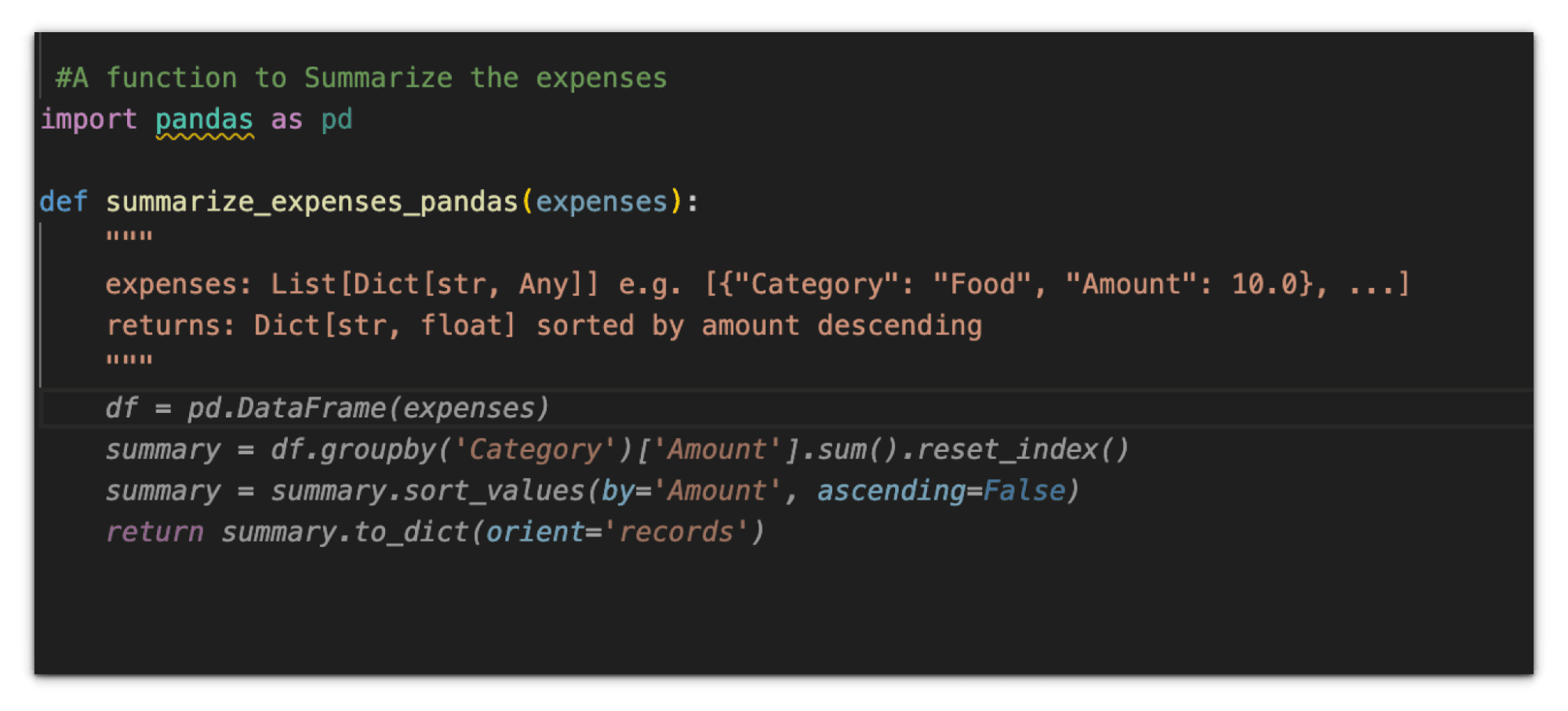
Task: Click the closing docstring triple quotes
Action: click(x=129, y=361)
